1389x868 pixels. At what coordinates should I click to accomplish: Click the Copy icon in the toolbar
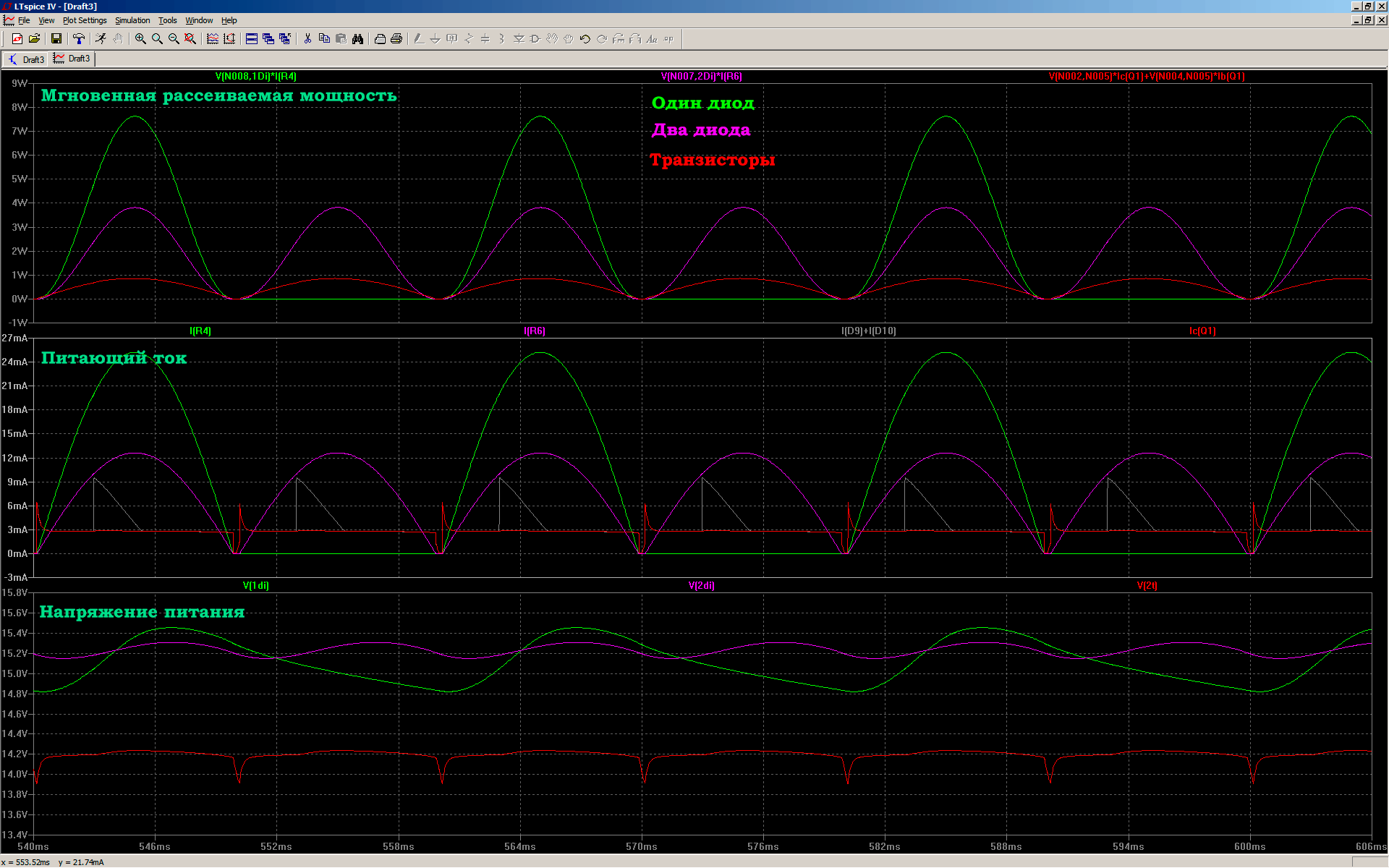click(324, 39)
